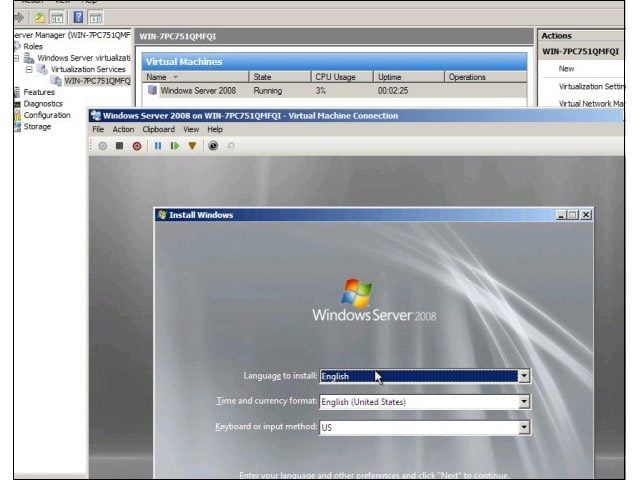Click the grayed-out start button in VM toolbar
Image resolution: width=640 pixels, height=480 pixels.
(x=102, y=146)
